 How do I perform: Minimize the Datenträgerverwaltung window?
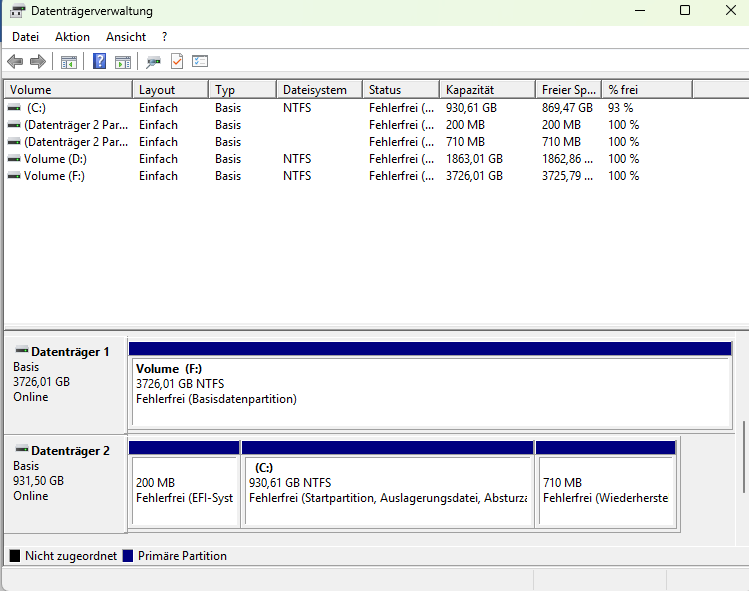click(640, 10)
